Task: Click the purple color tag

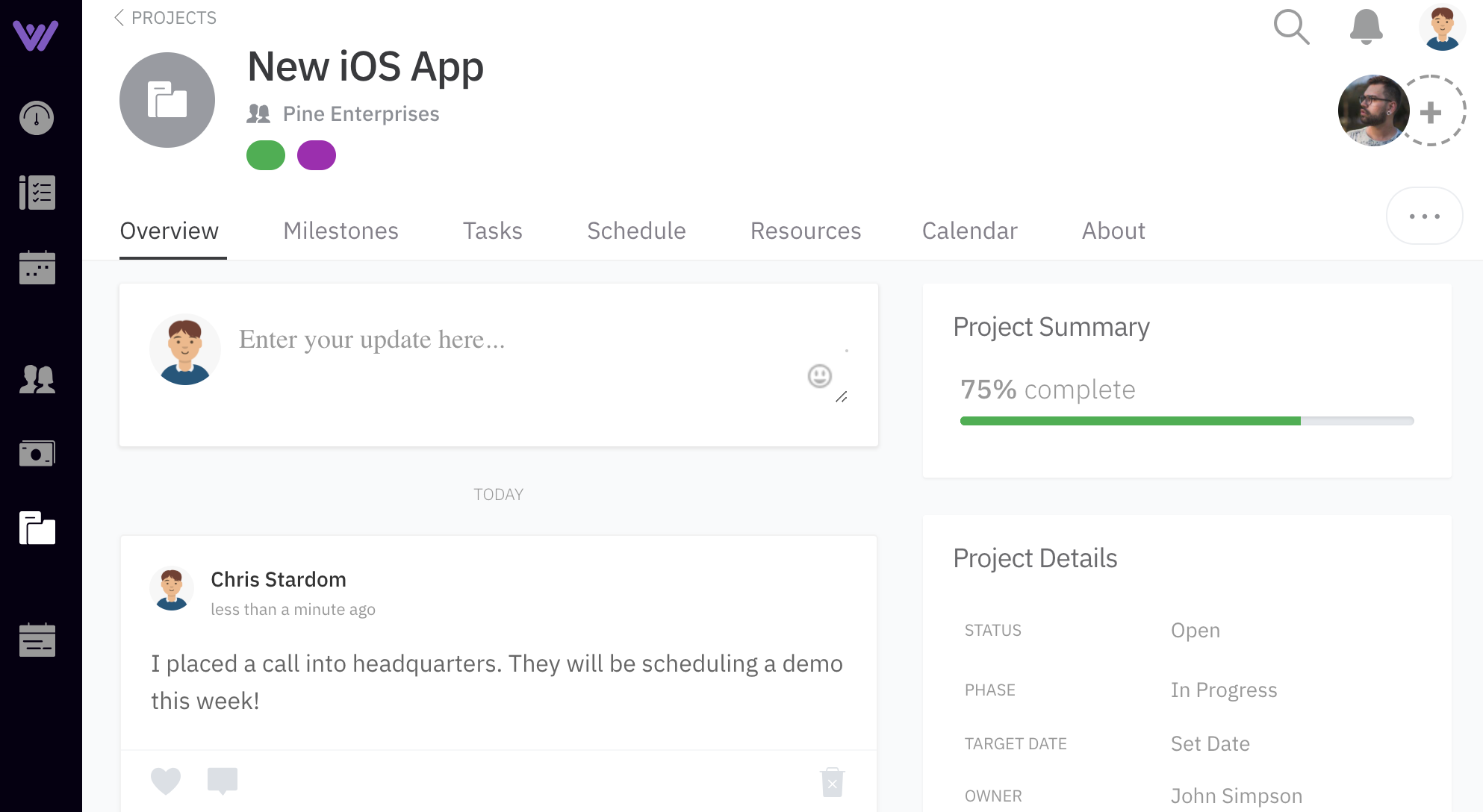Action: click(x=317, y=155)
